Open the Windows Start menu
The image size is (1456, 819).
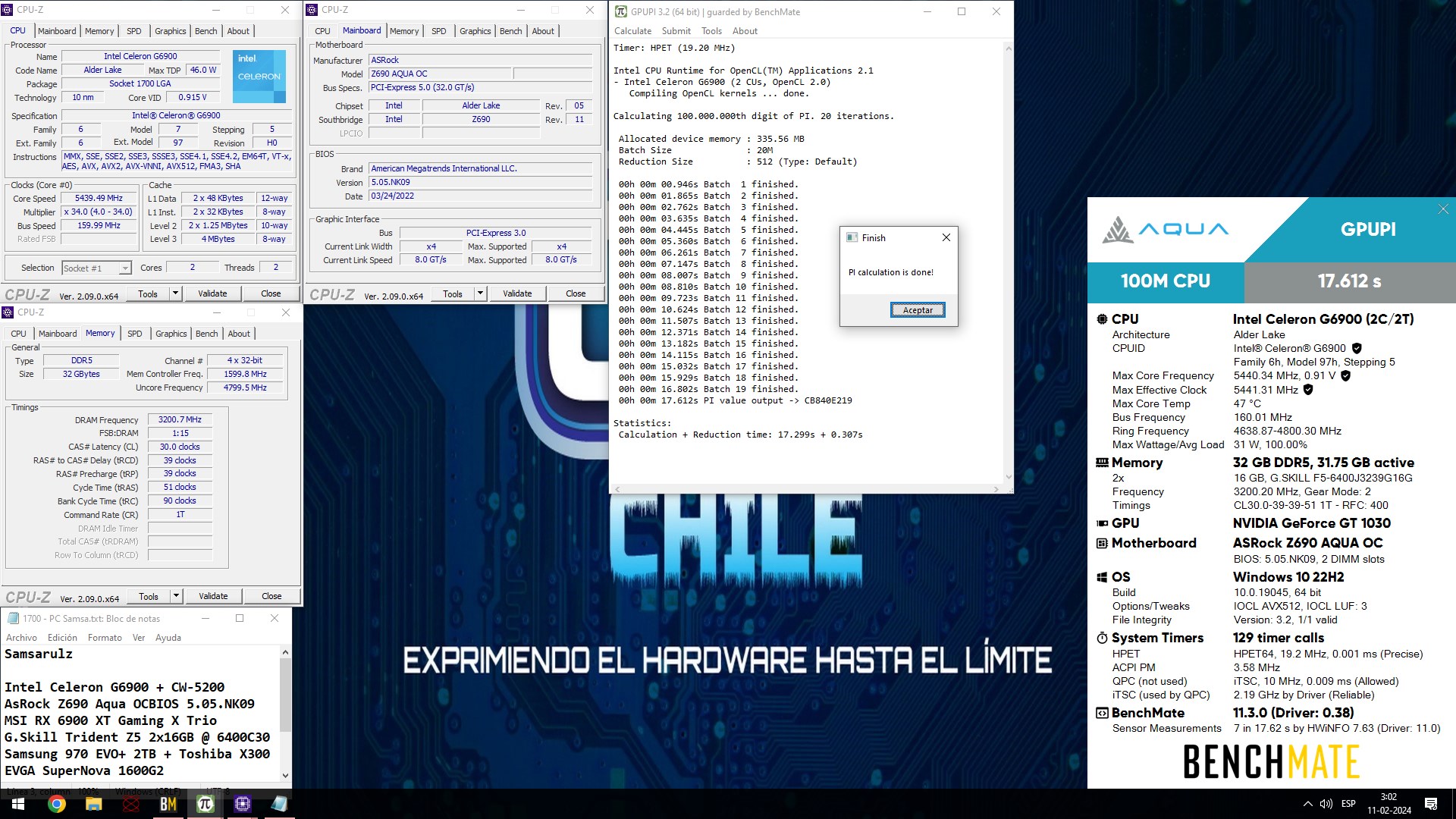pos(18,804)
